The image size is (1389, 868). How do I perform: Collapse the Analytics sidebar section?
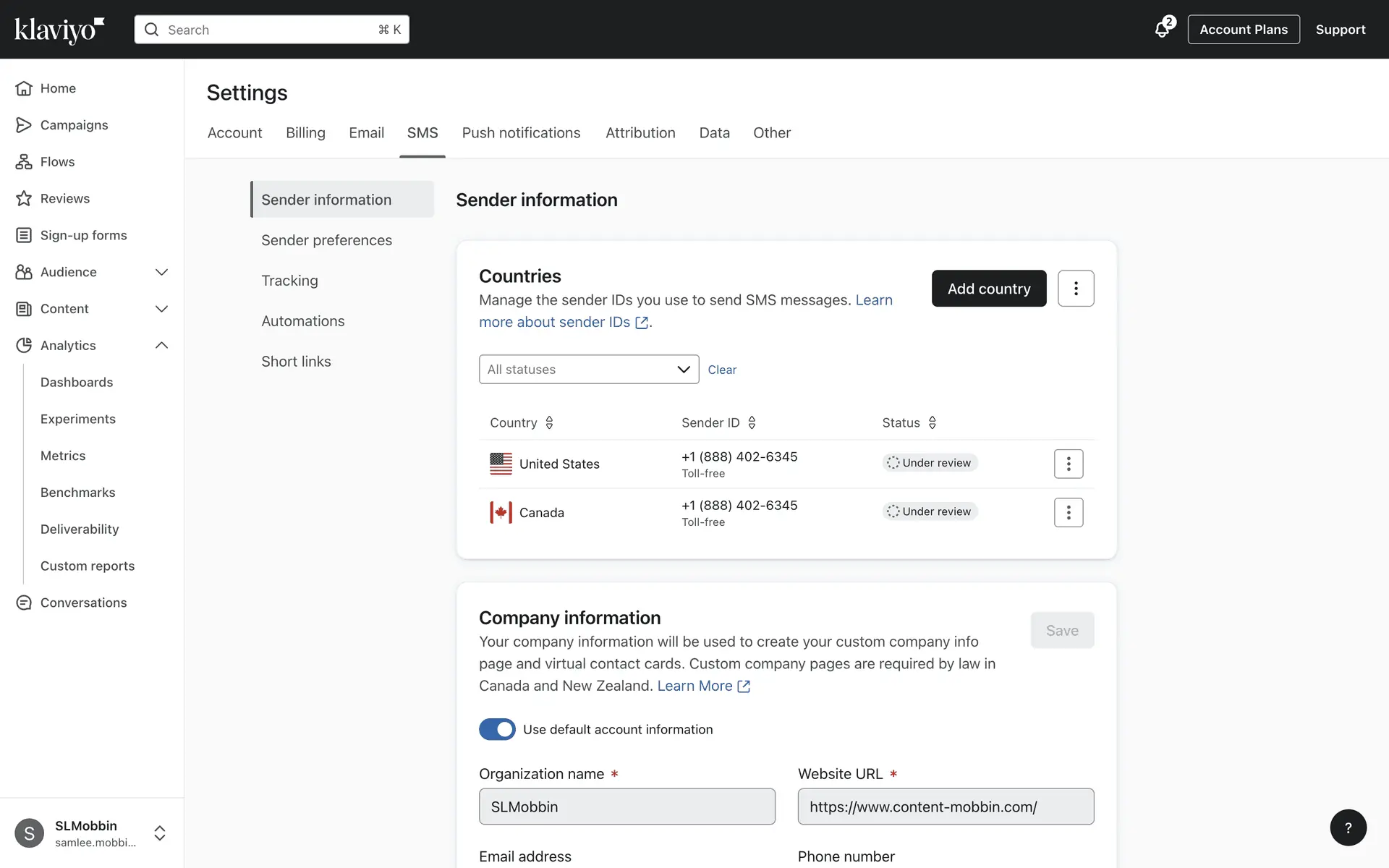point(161,345)
